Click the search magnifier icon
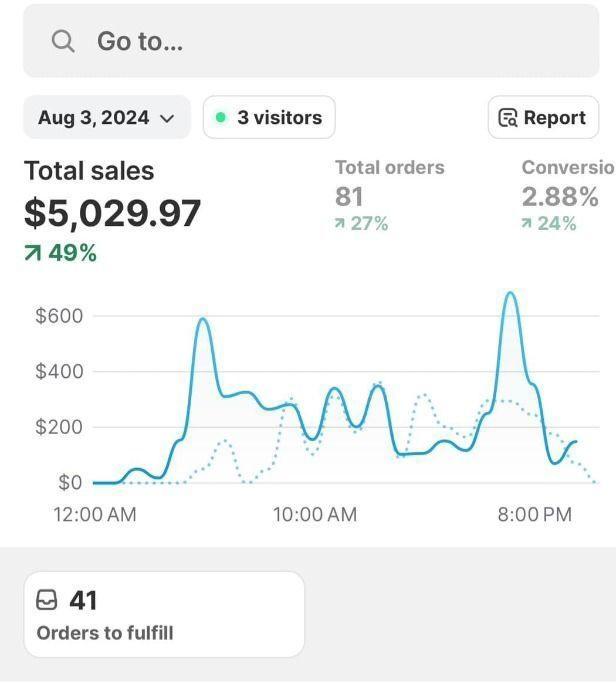Viewport: 616px width, 684px height. point(63,41)
